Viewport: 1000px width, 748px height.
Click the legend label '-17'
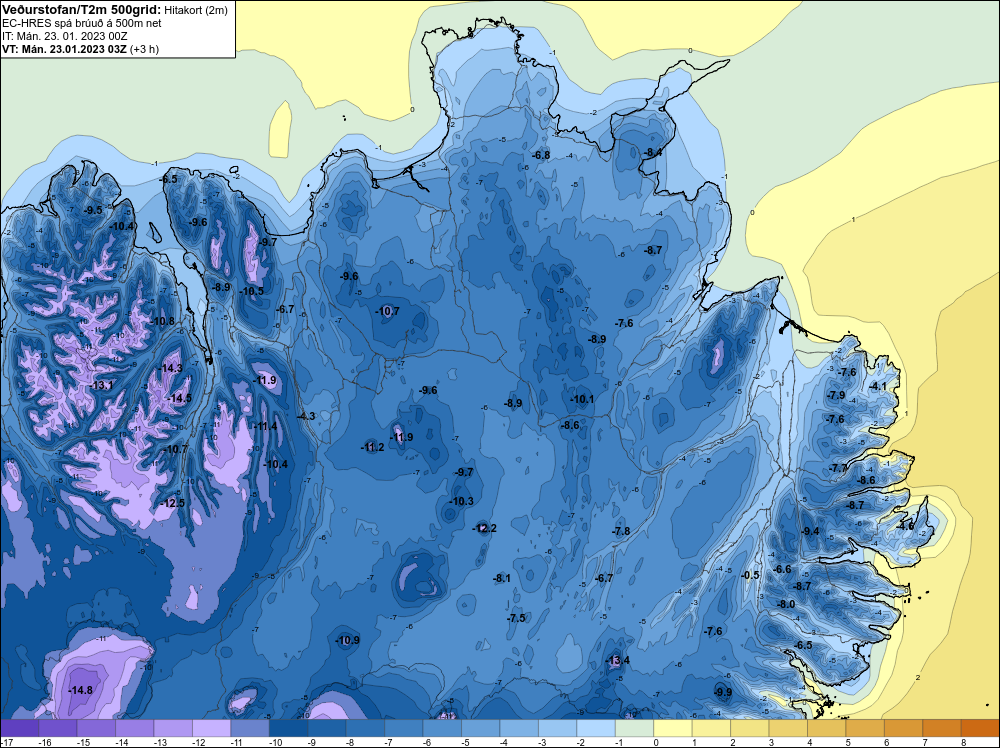coord(8,742)
